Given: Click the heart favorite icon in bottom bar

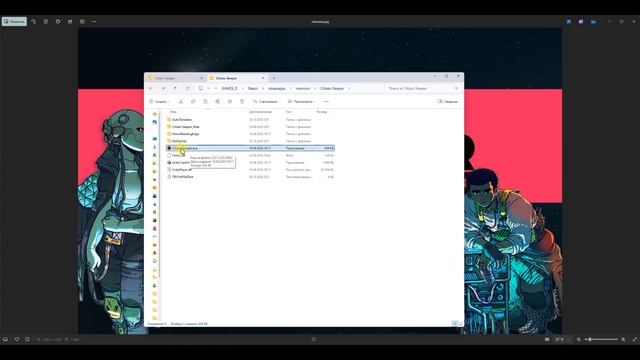Looking at the screenshot, I should (x=17, y=339).
